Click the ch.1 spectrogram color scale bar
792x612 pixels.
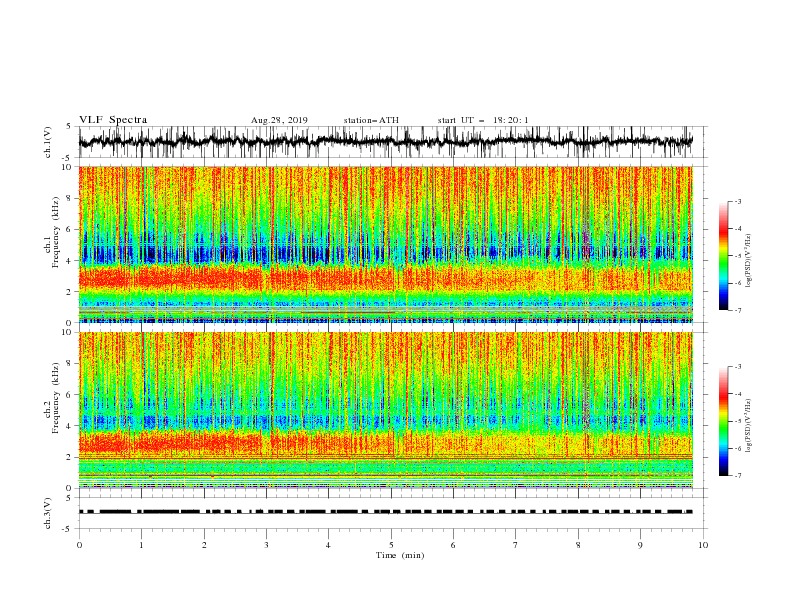pos(723,256)
